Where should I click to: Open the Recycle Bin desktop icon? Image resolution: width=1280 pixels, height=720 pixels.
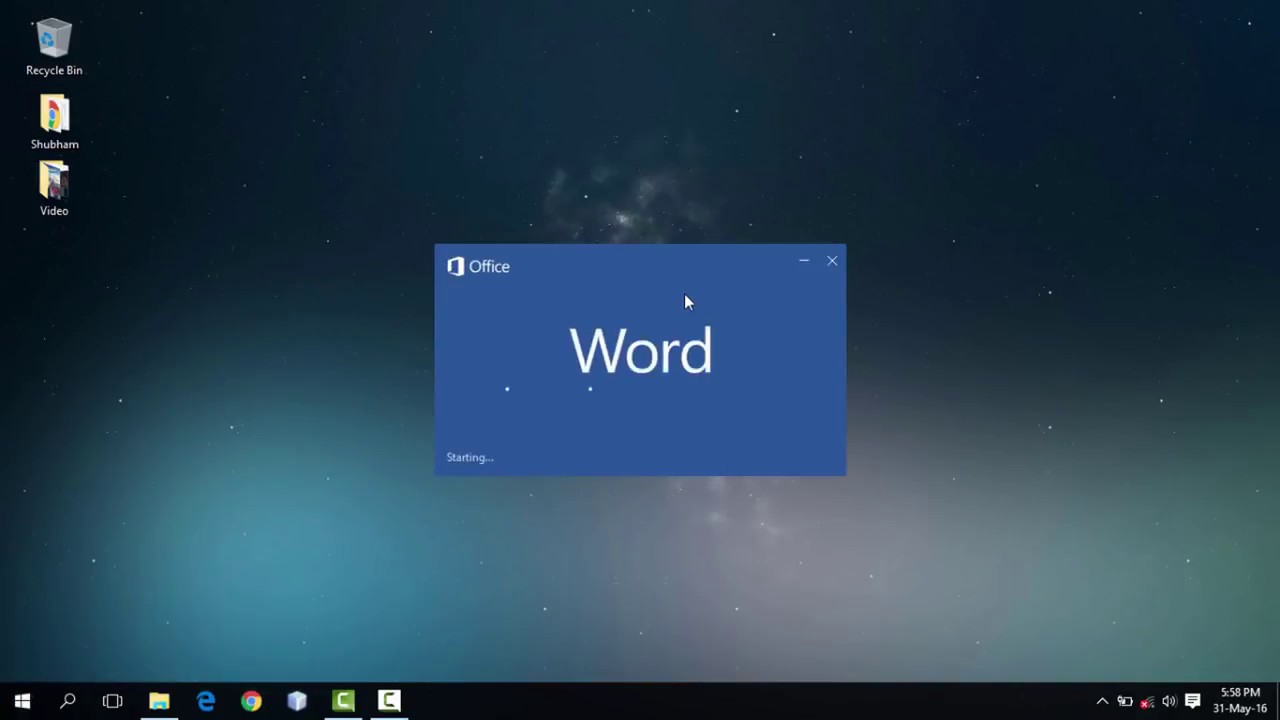[x=54, y=48]
